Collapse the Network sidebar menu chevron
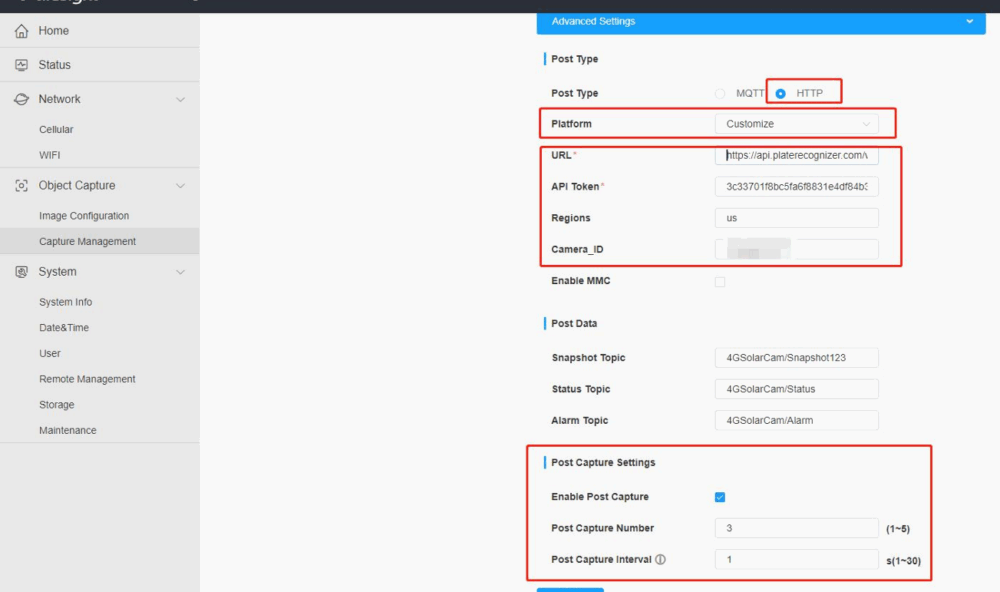 (x=180, y=99)
